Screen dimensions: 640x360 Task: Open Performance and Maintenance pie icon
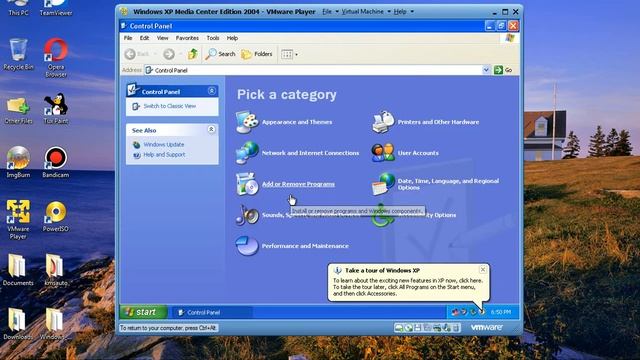247,246
